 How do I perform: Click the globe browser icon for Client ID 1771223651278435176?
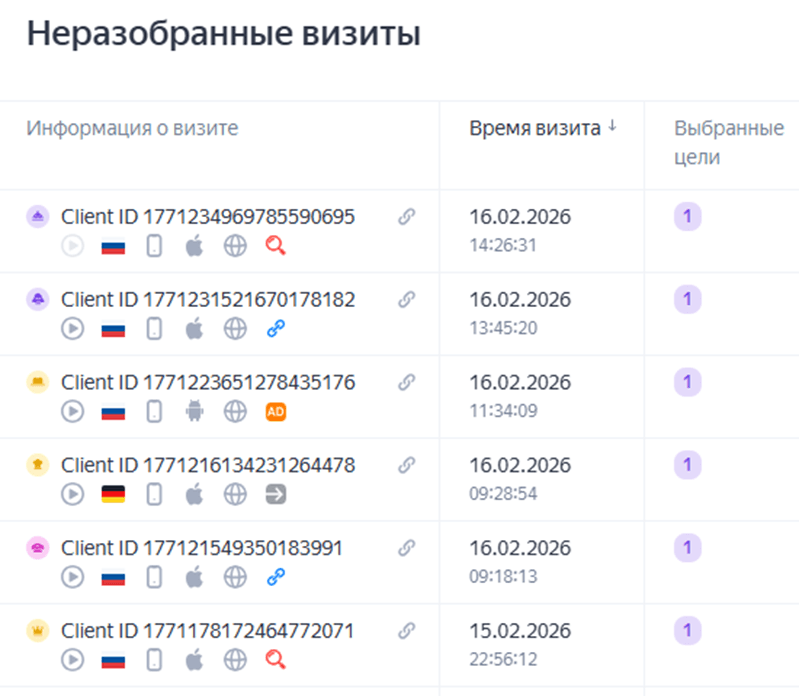coord(235,410)
